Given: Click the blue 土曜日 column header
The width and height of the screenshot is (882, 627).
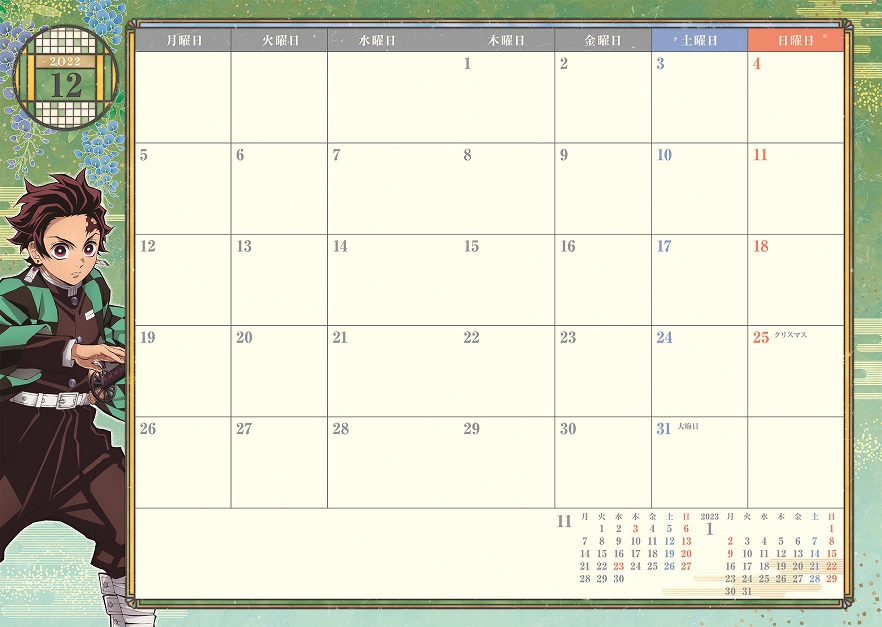Looking at the screenshot, I should point(700,40).
